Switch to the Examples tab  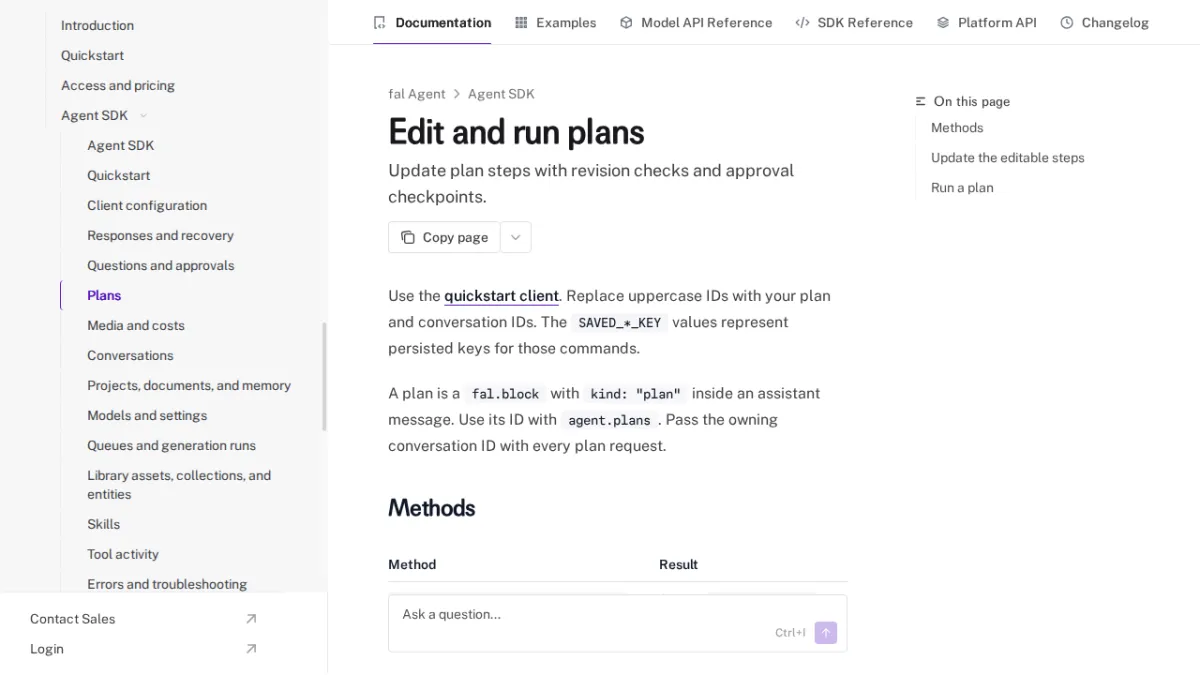(555, 22)
